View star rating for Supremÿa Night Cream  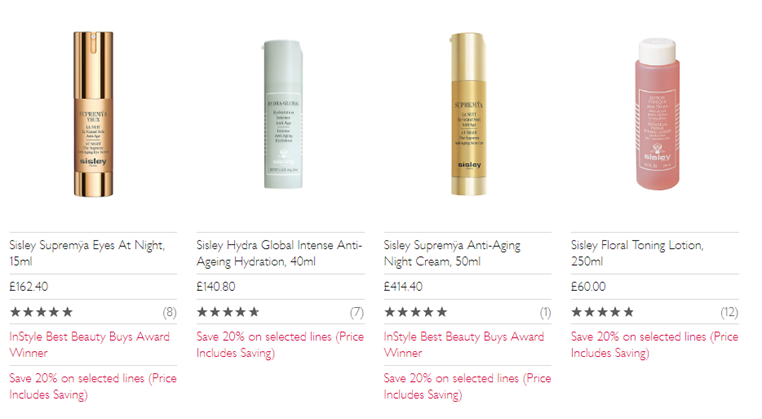tap(416, 312)
